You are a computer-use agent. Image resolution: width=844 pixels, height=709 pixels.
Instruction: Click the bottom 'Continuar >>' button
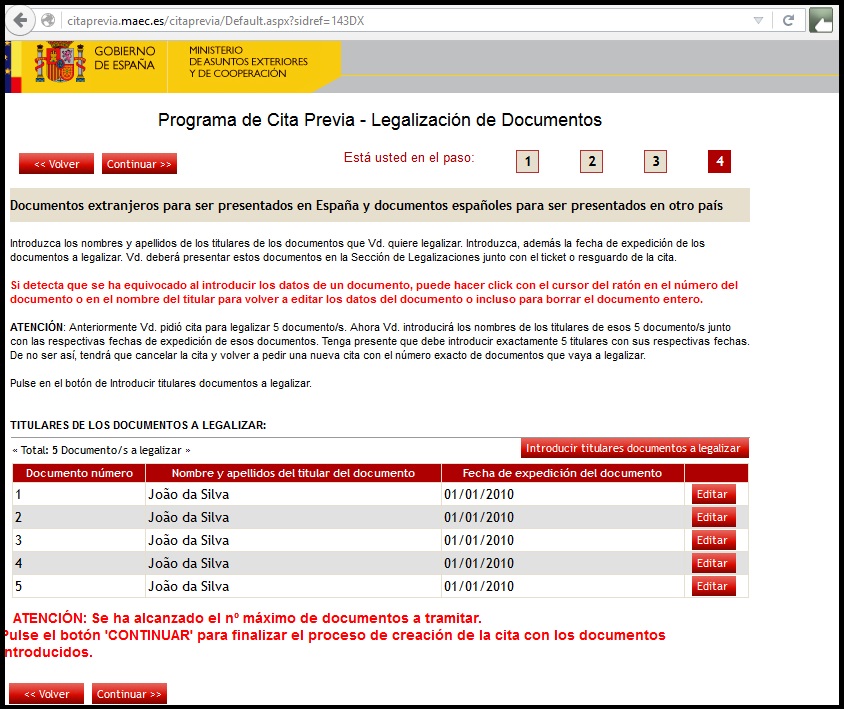pyautogui.click(x=129, y=694)
